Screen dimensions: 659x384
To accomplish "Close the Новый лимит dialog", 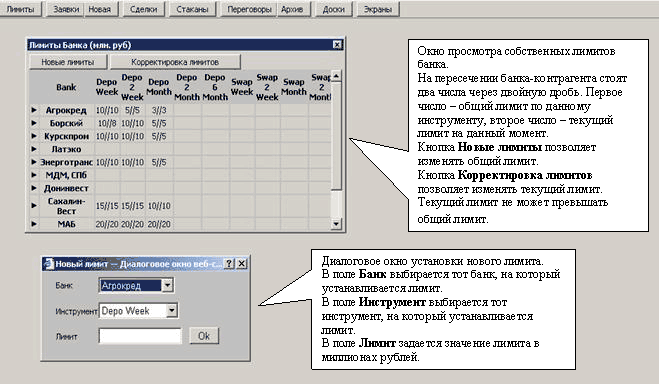I will [242, 264].
